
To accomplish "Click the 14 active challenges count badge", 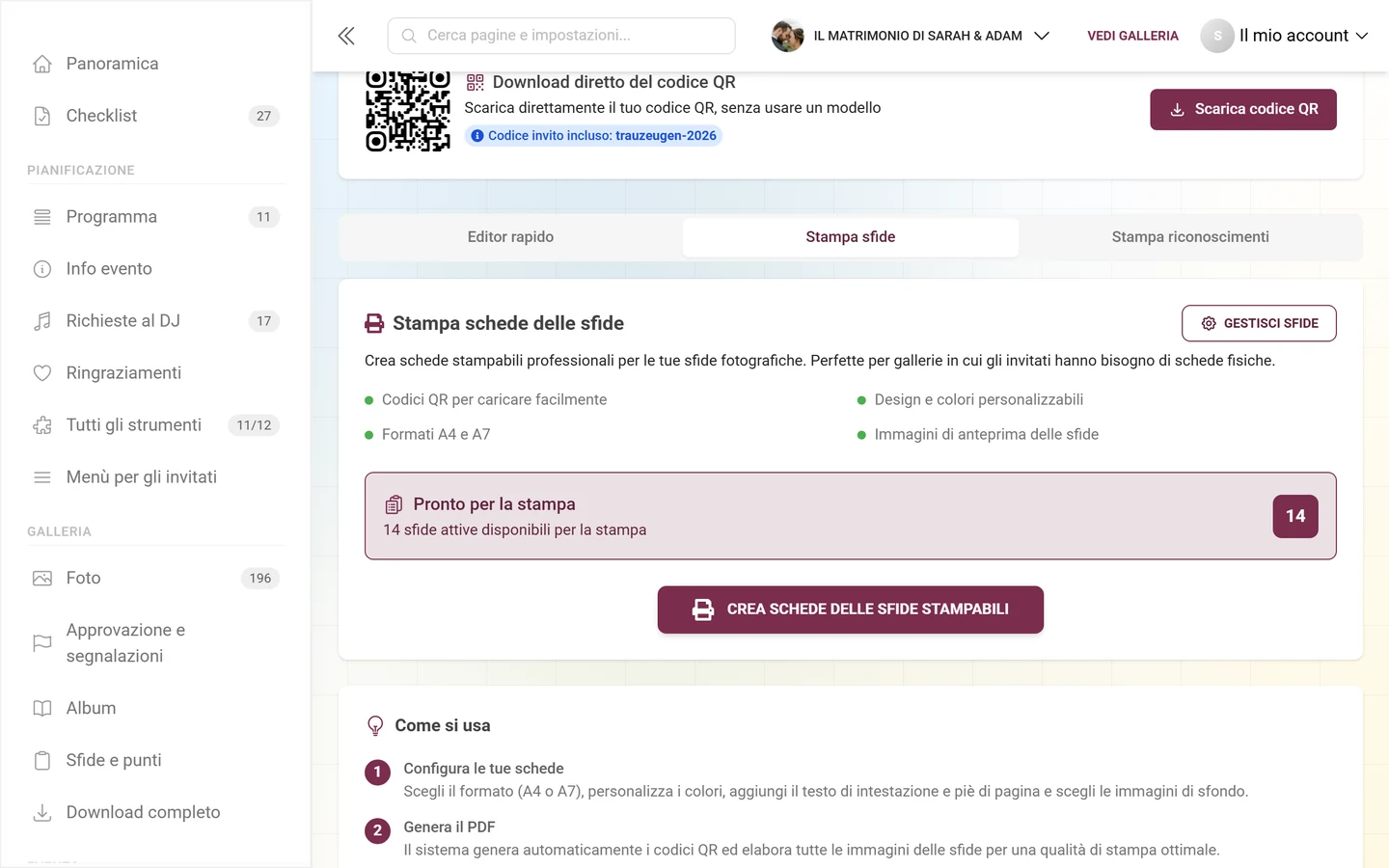I will tap(1295, 516).
